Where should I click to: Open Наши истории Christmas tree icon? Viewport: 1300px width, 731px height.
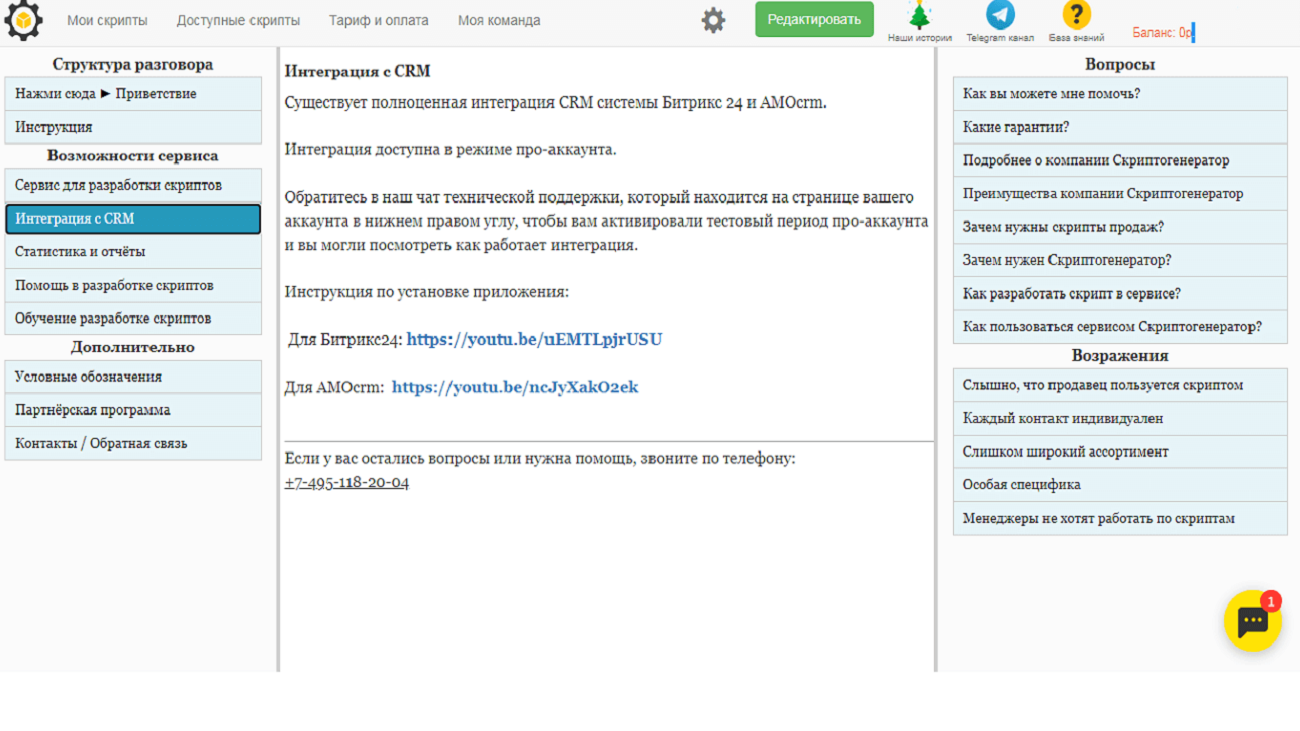pos(919,16)
